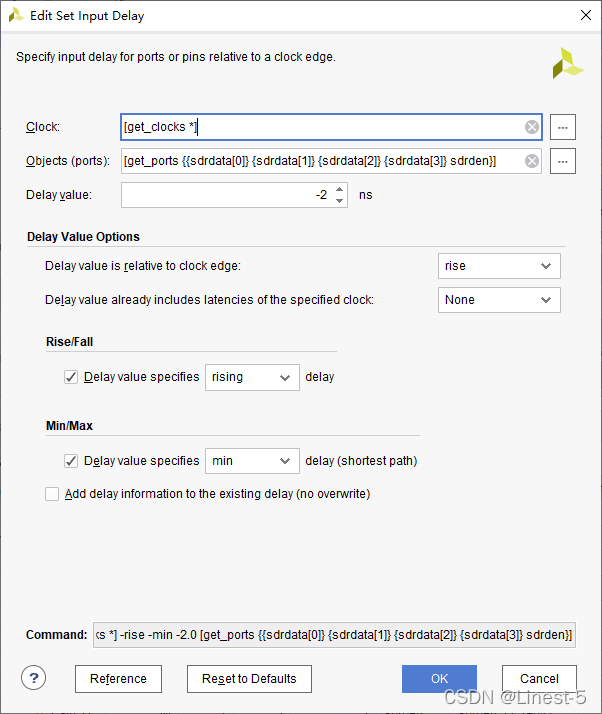The image size is (602, 714).
Task: Clear the Clock field with its X icon
Action: pyautogui.click(x=531, y=127)
